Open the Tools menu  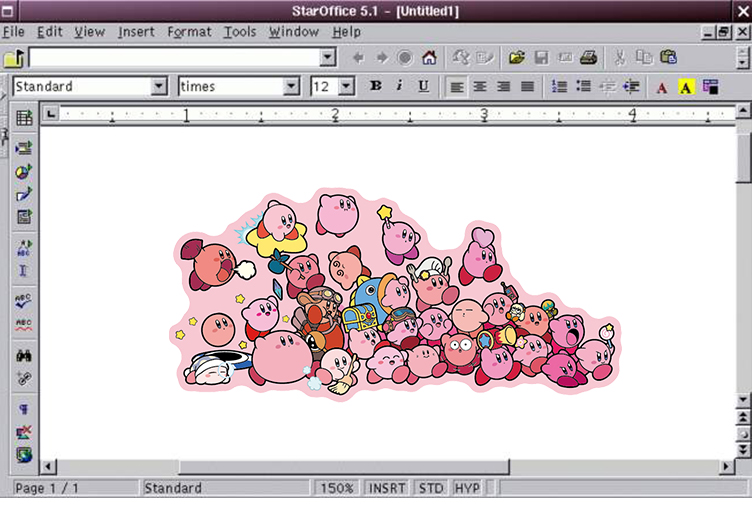pyautogui.click(x=240, y=32)
